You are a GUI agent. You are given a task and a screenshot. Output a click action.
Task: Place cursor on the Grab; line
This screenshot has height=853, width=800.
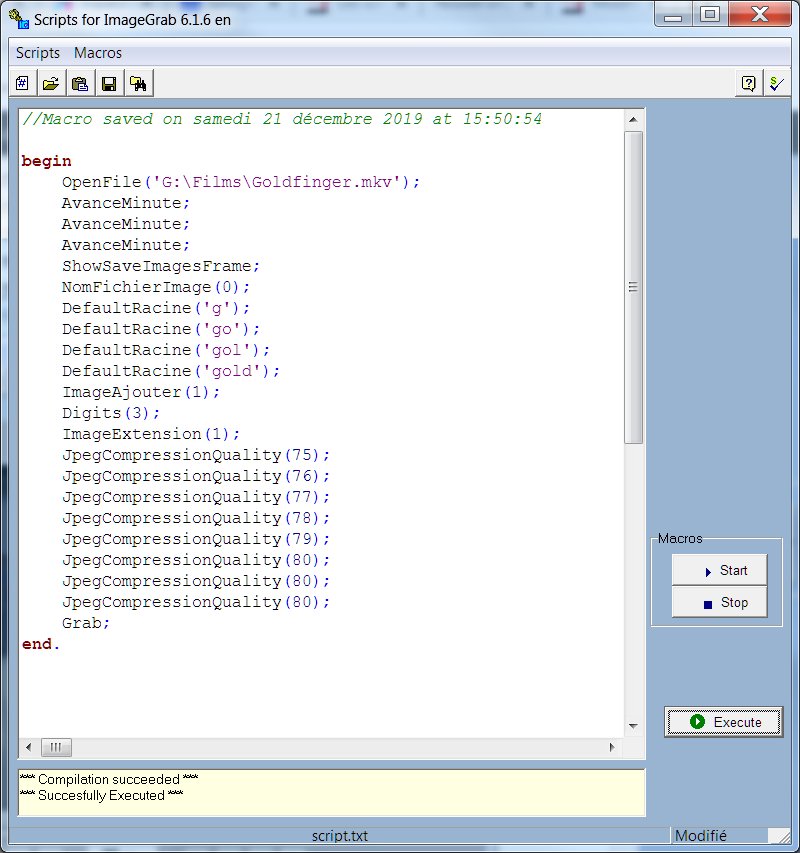coord(86,623)
